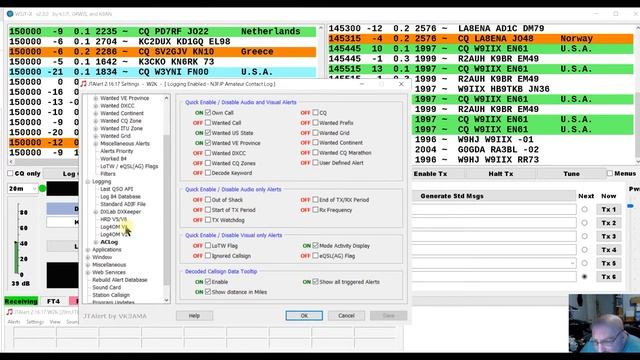Enable the Wanted CQ Marathon checkbox
This screenshot has height=360, width=640.
(316, 153)
